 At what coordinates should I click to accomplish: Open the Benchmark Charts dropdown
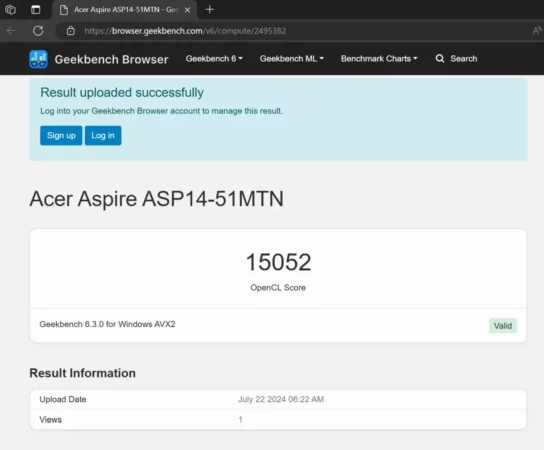379,59
